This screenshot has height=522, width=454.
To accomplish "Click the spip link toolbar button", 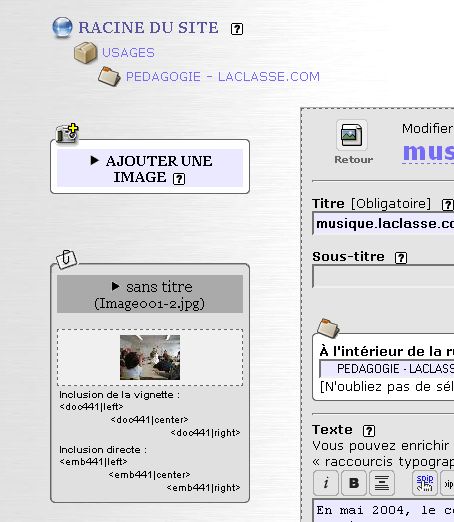I will click(425, 483).
